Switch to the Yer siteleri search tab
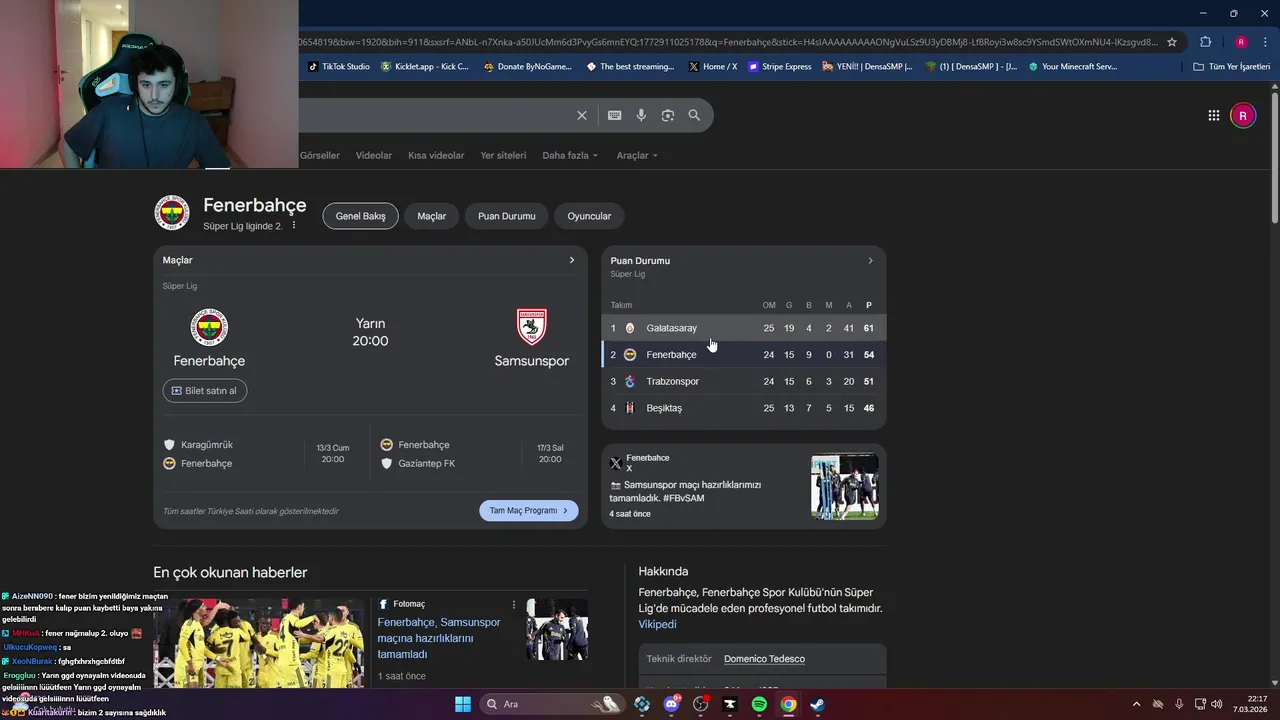Viewport: 1280px width, 720px height. (503, 155)
